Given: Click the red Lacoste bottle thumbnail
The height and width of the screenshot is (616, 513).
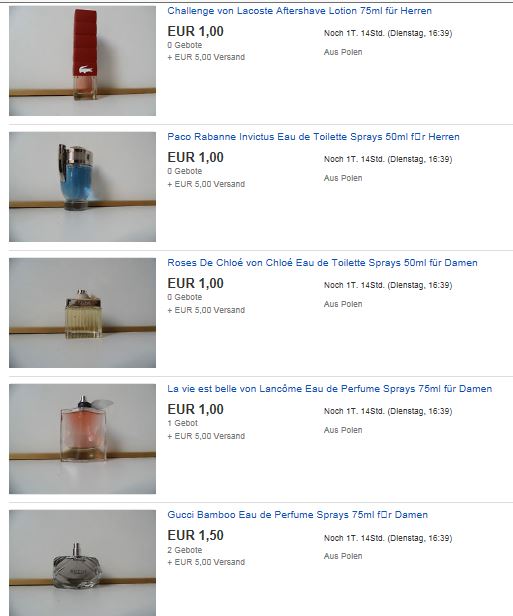Looking at the screenshot, I should tap(82, 61).
